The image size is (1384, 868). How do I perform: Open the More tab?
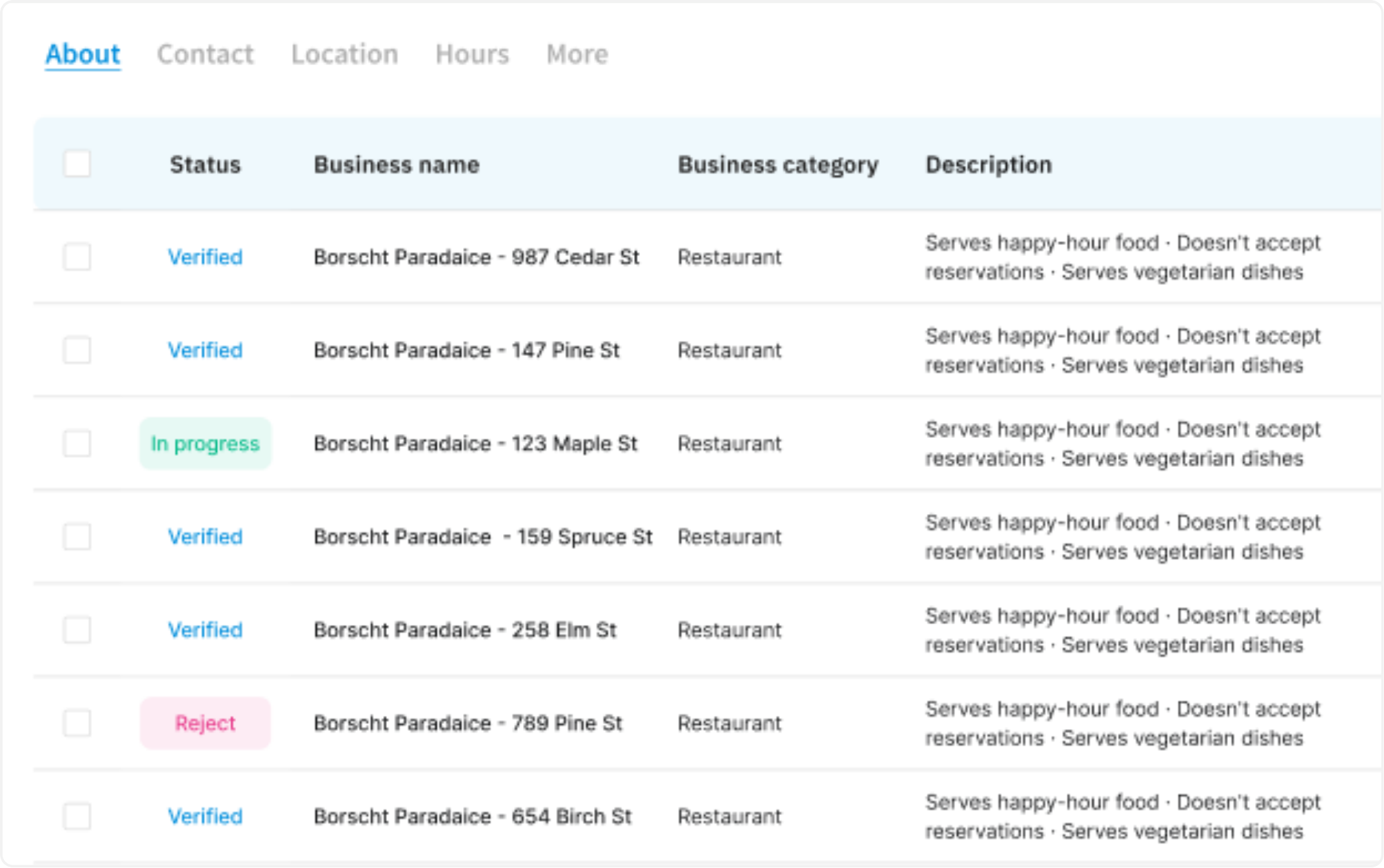pyautogui.click(x=577, y=54)
